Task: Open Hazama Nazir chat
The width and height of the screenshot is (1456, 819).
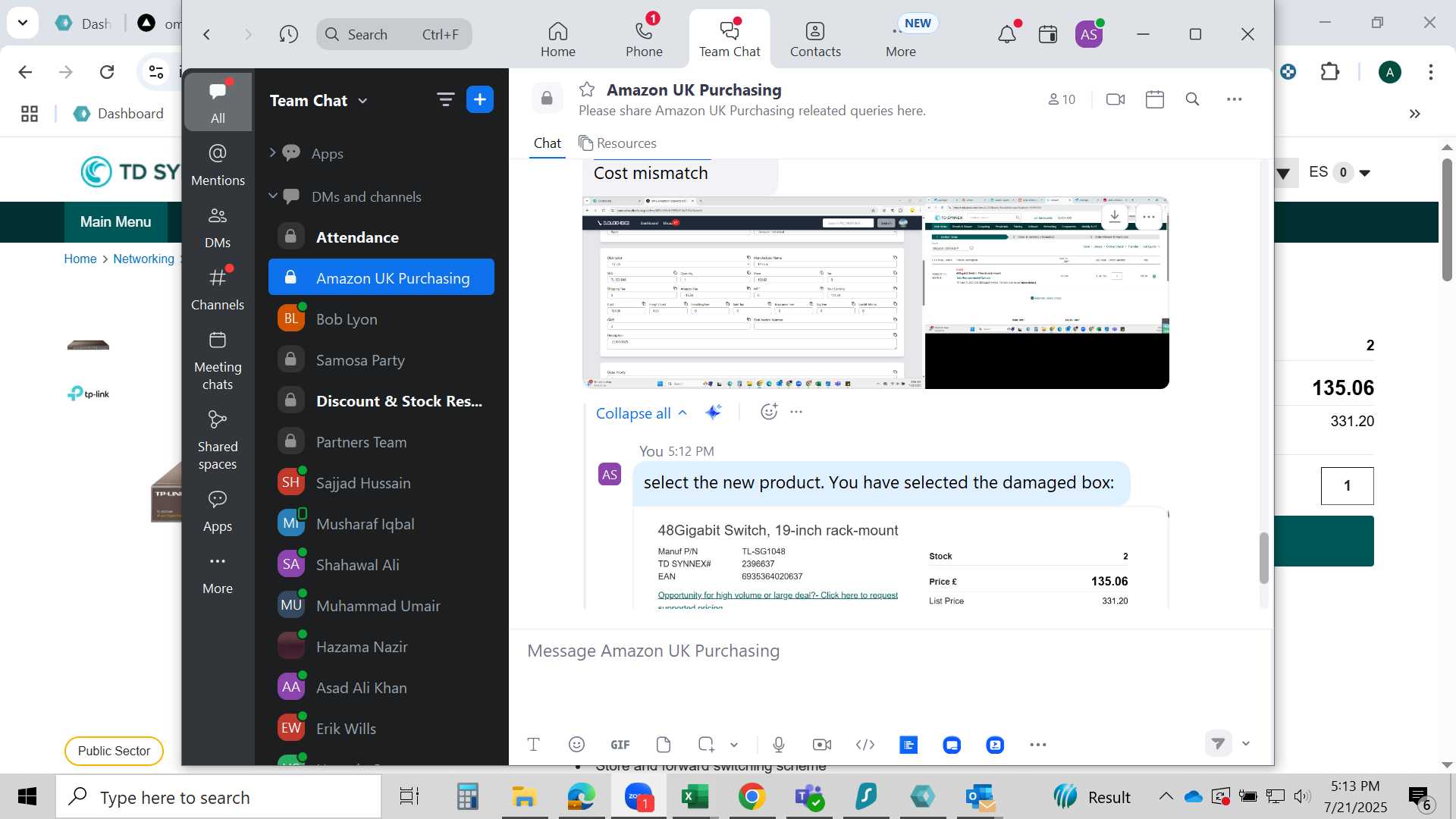Action: [x=381, y=647]
